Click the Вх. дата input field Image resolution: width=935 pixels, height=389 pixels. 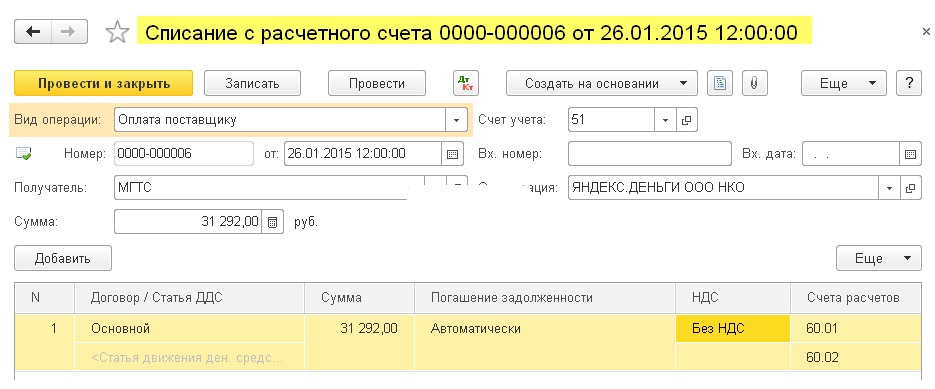851,154
